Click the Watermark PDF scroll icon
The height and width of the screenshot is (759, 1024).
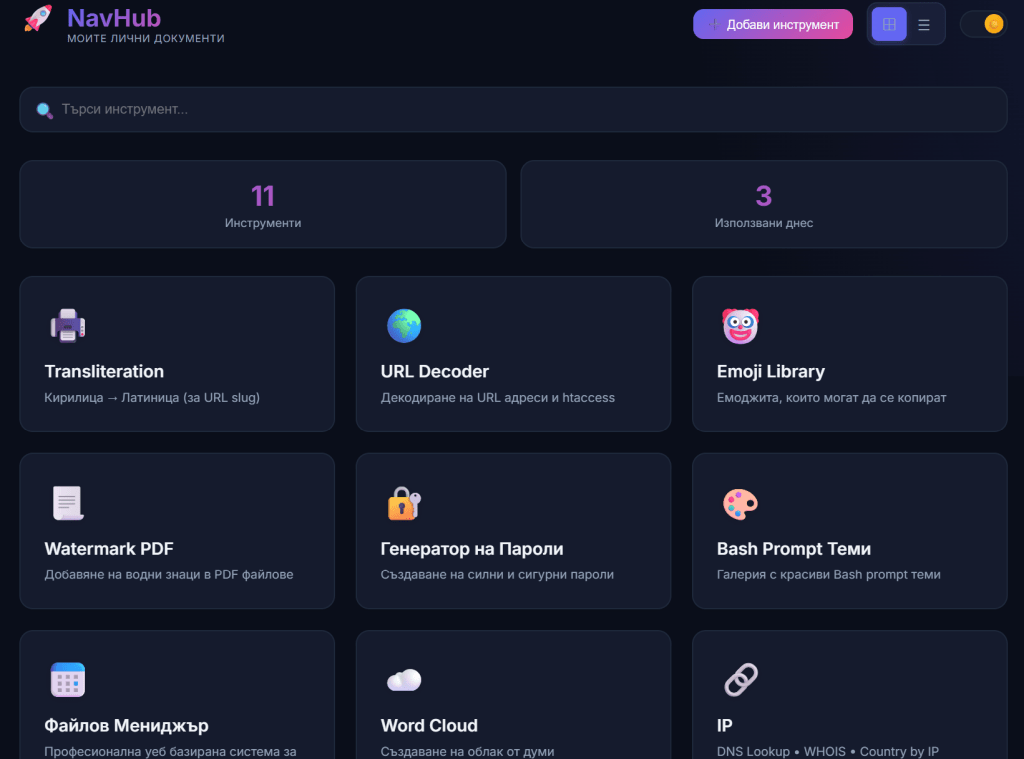(68, 503)
